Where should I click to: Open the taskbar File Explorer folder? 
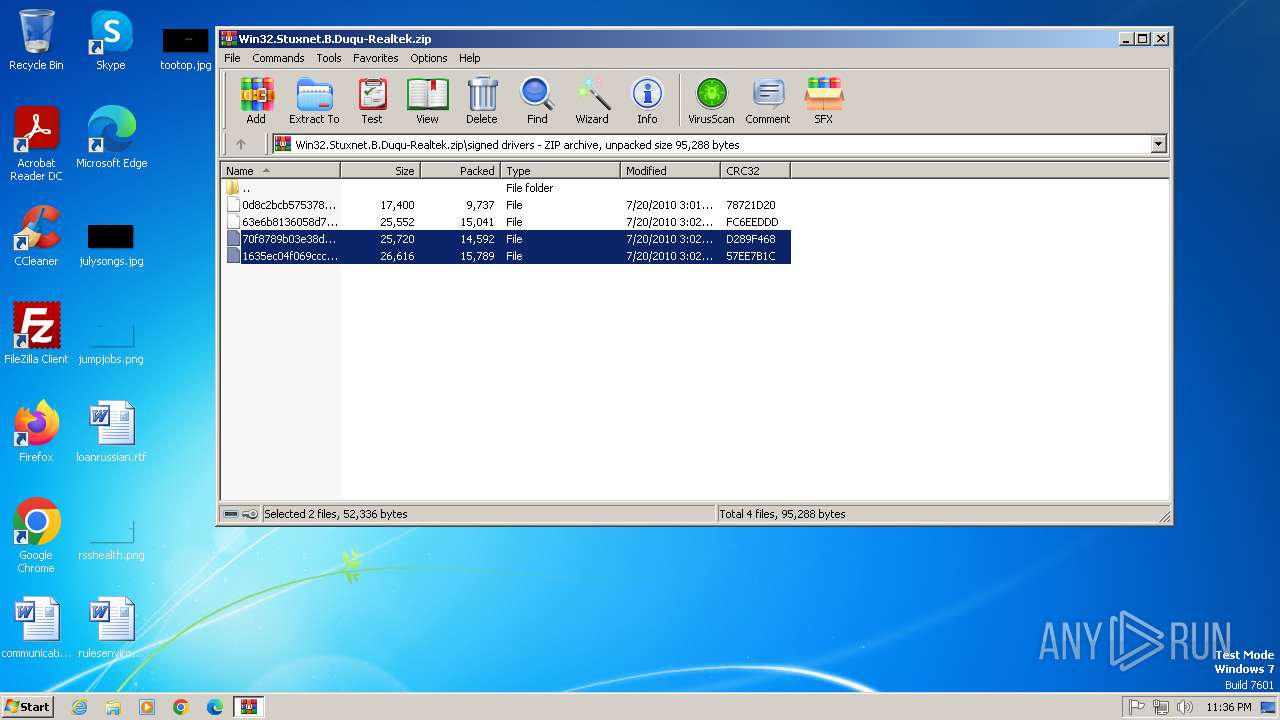pos(113,707)
